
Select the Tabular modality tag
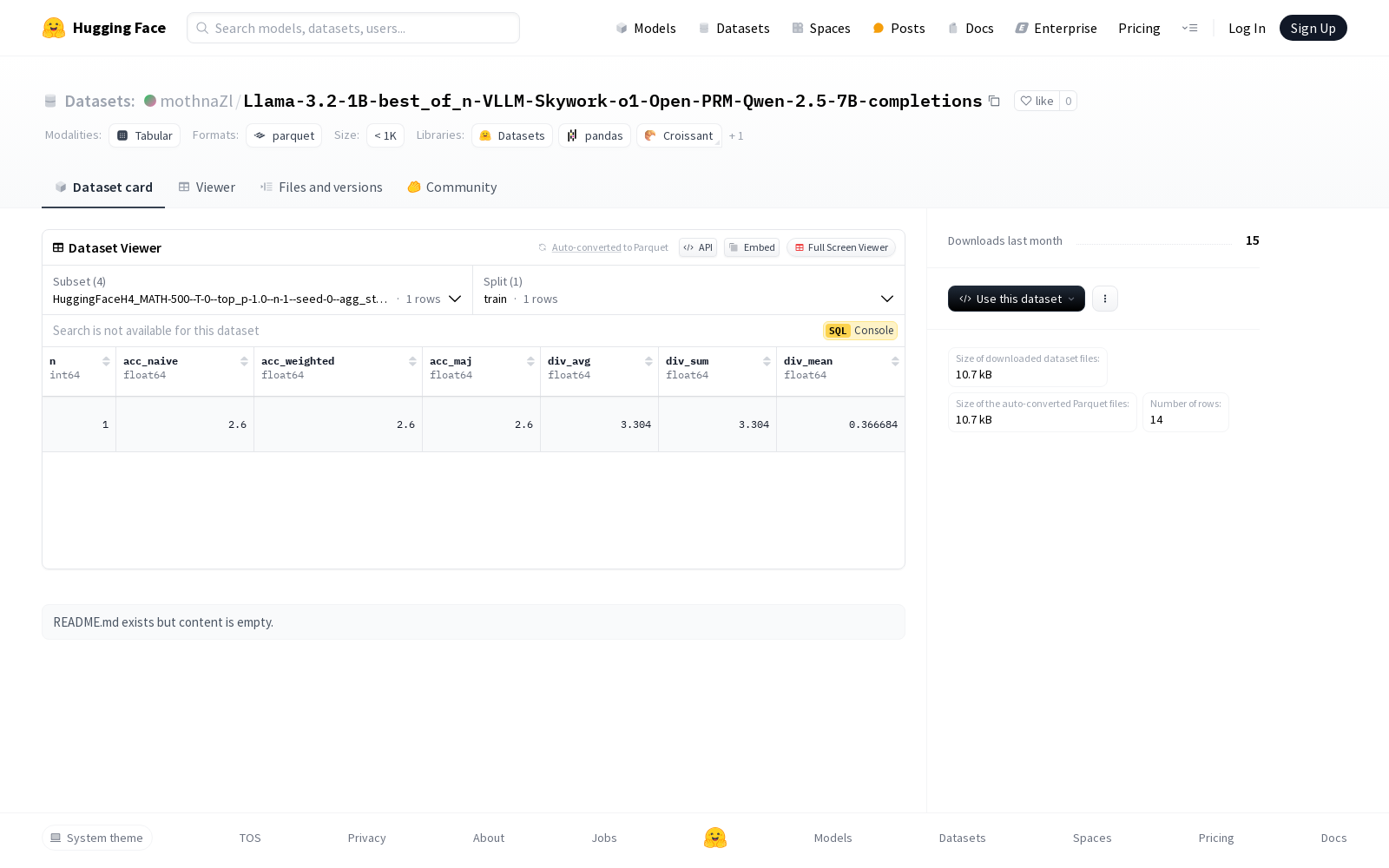pos(144,135)
